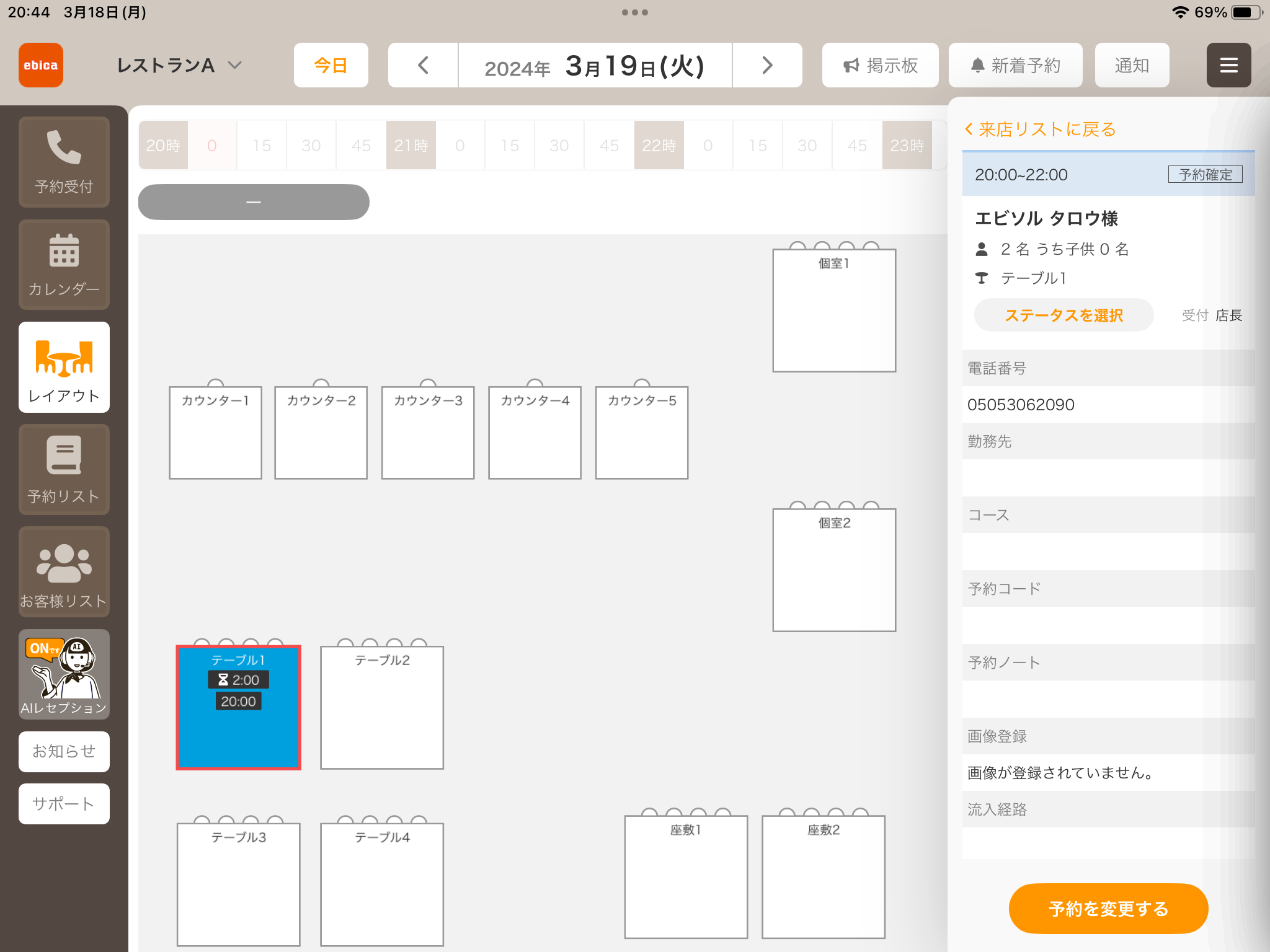Select the レイアウト table layout icon
The image size is (1270, 952).
64,368
